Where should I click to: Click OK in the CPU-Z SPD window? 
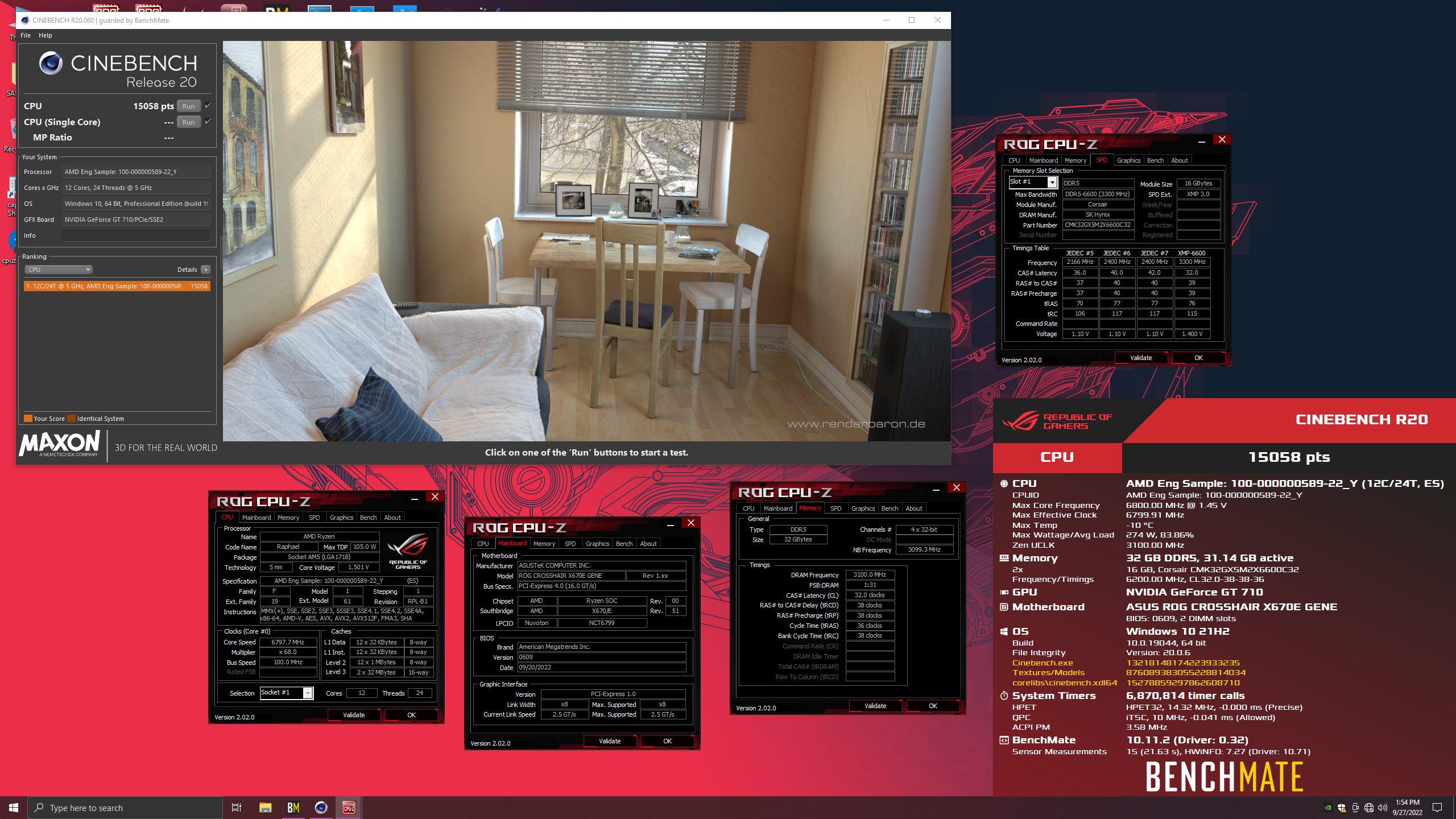coord(1198,358)
